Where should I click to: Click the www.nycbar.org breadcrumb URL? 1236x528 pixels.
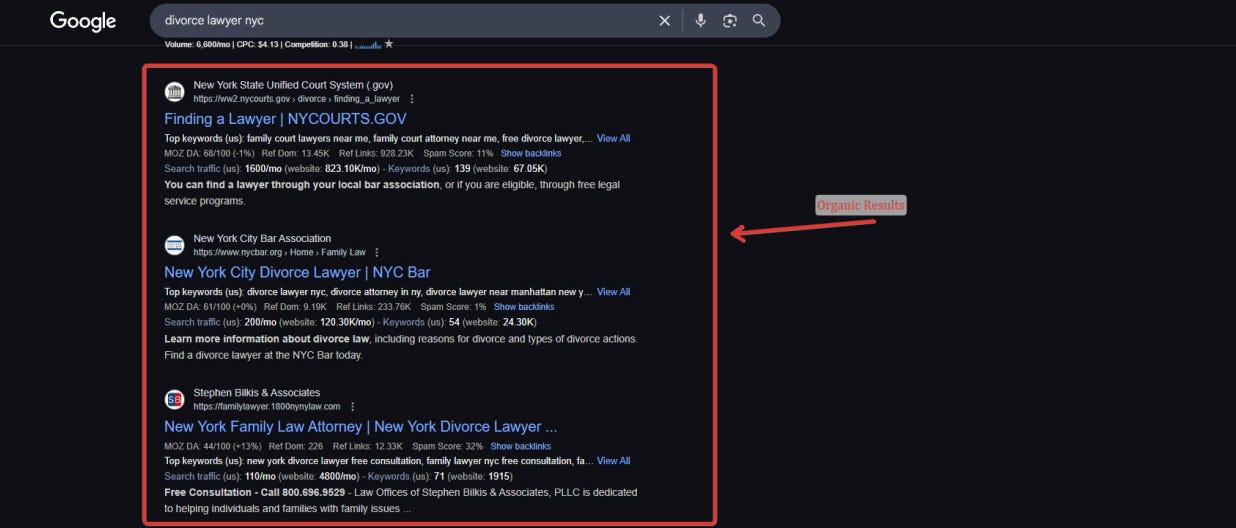[279, 252]
